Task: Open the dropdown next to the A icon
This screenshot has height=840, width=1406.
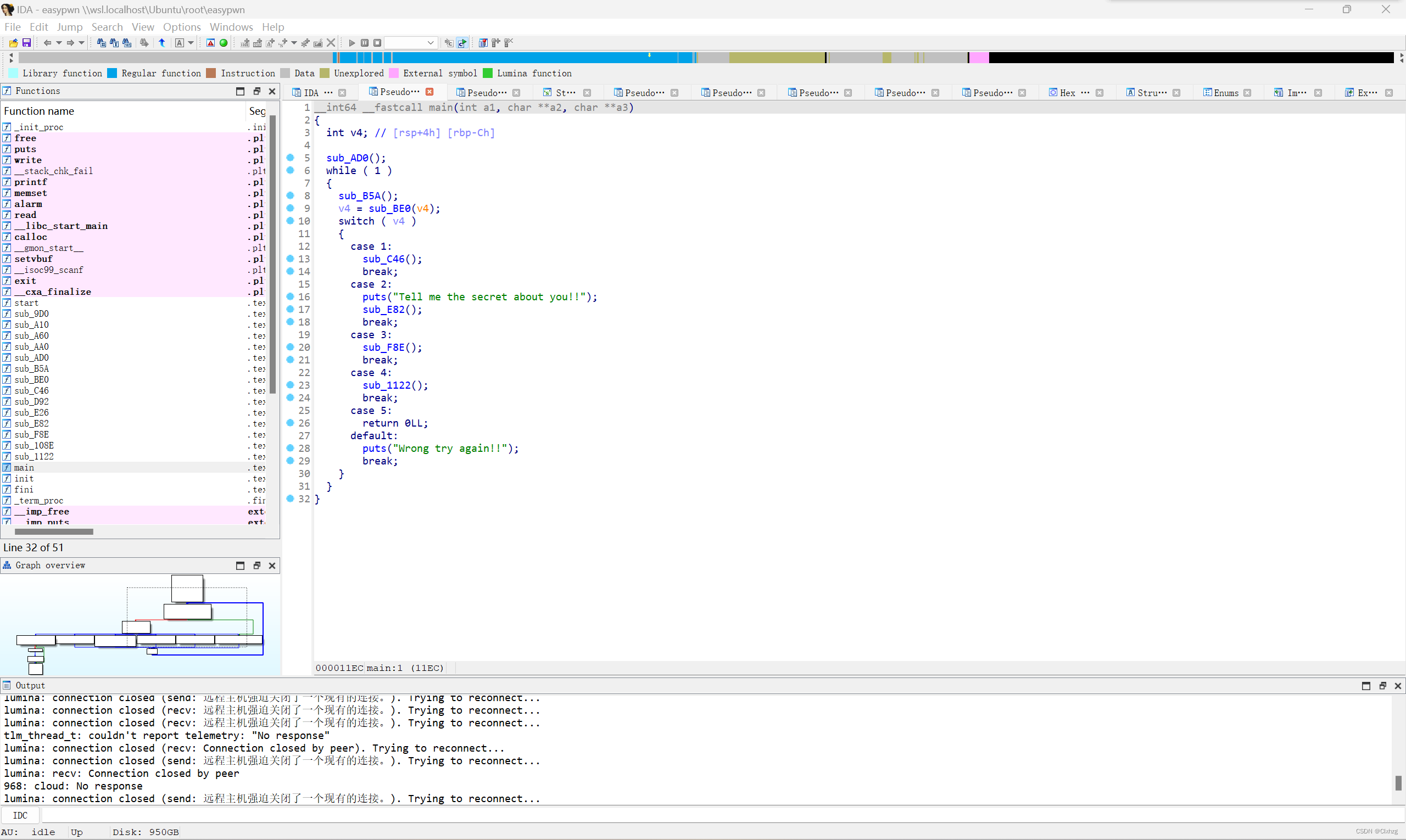Action: tap(191, 43)
